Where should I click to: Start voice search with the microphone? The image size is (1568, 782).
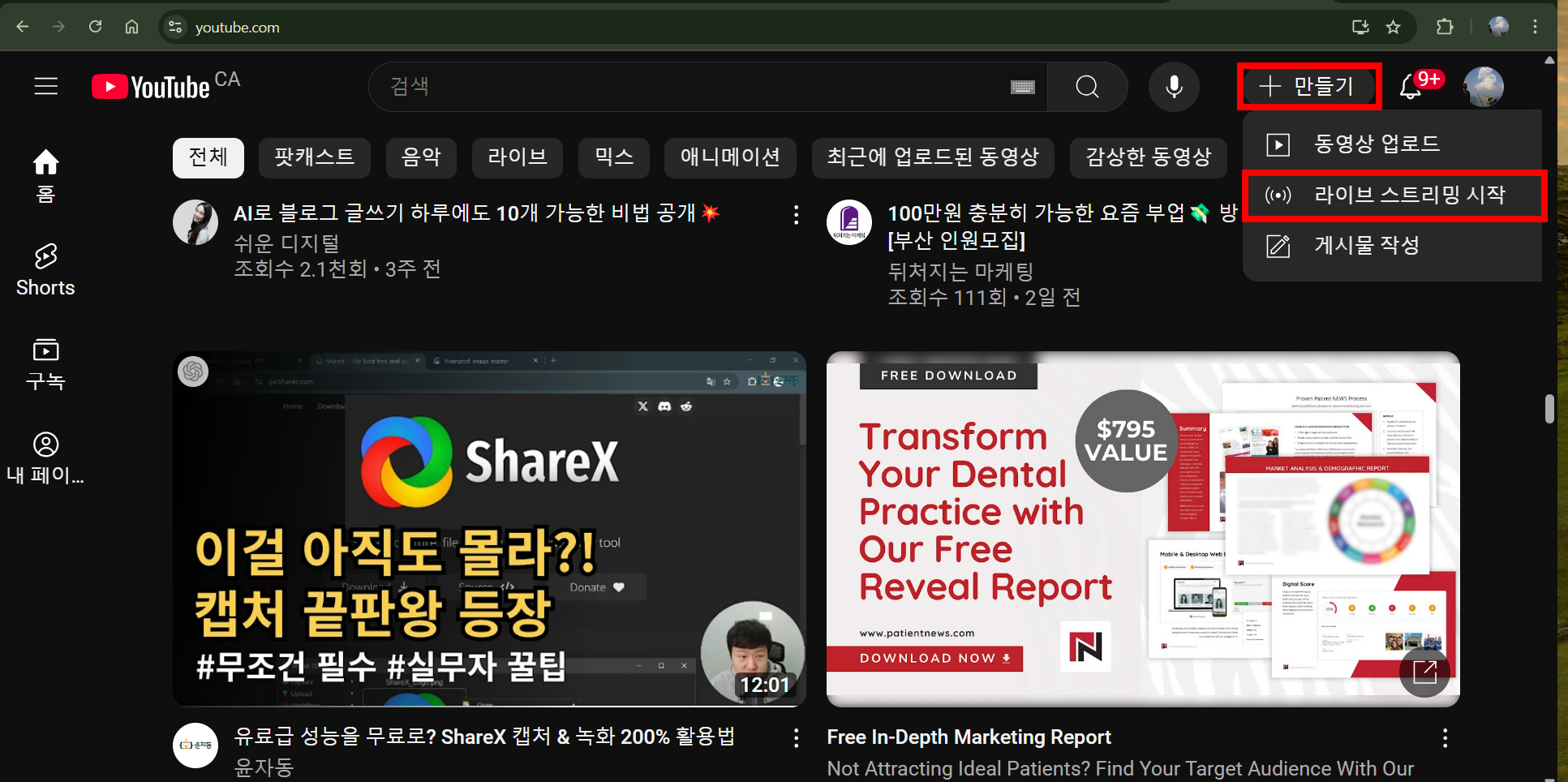pos(1174,86)
